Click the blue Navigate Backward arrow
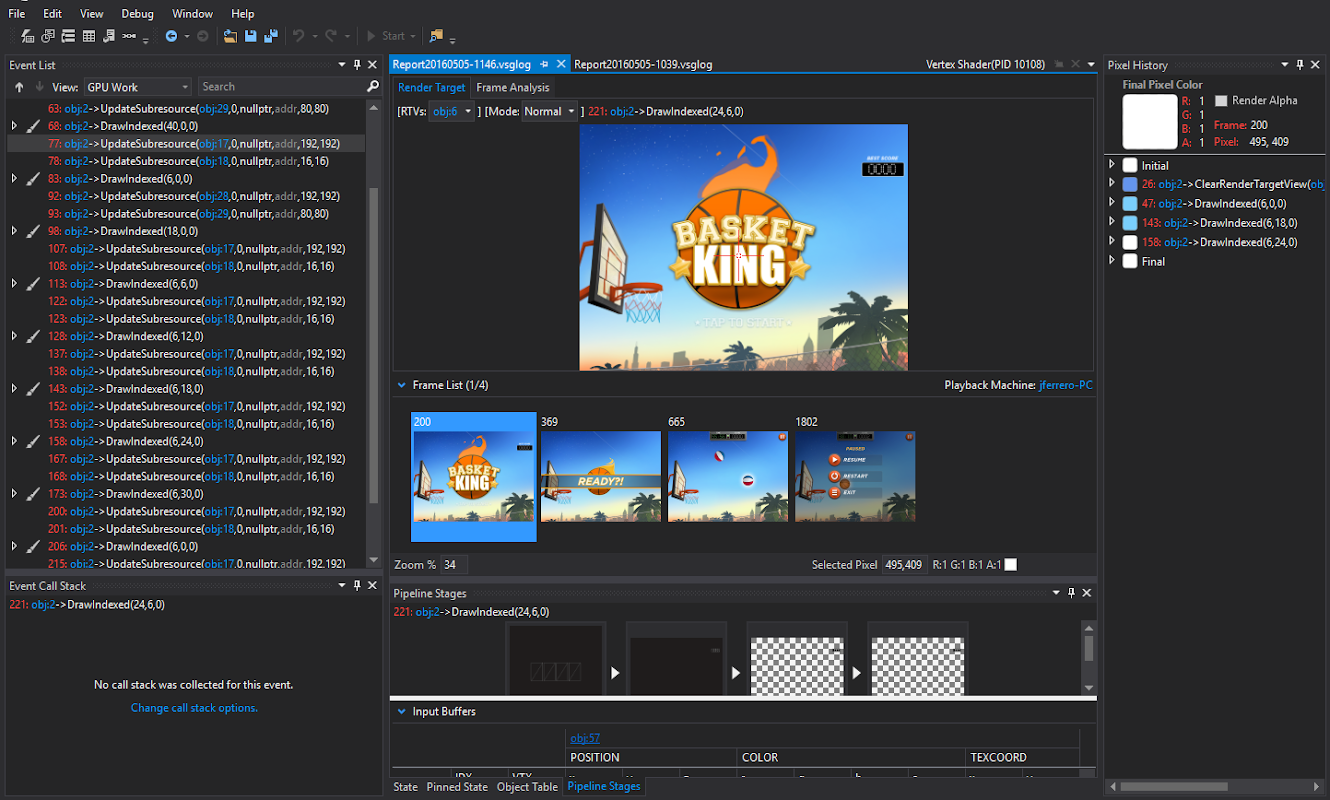This screenshot has height=800, width=1330. [171, 36]
